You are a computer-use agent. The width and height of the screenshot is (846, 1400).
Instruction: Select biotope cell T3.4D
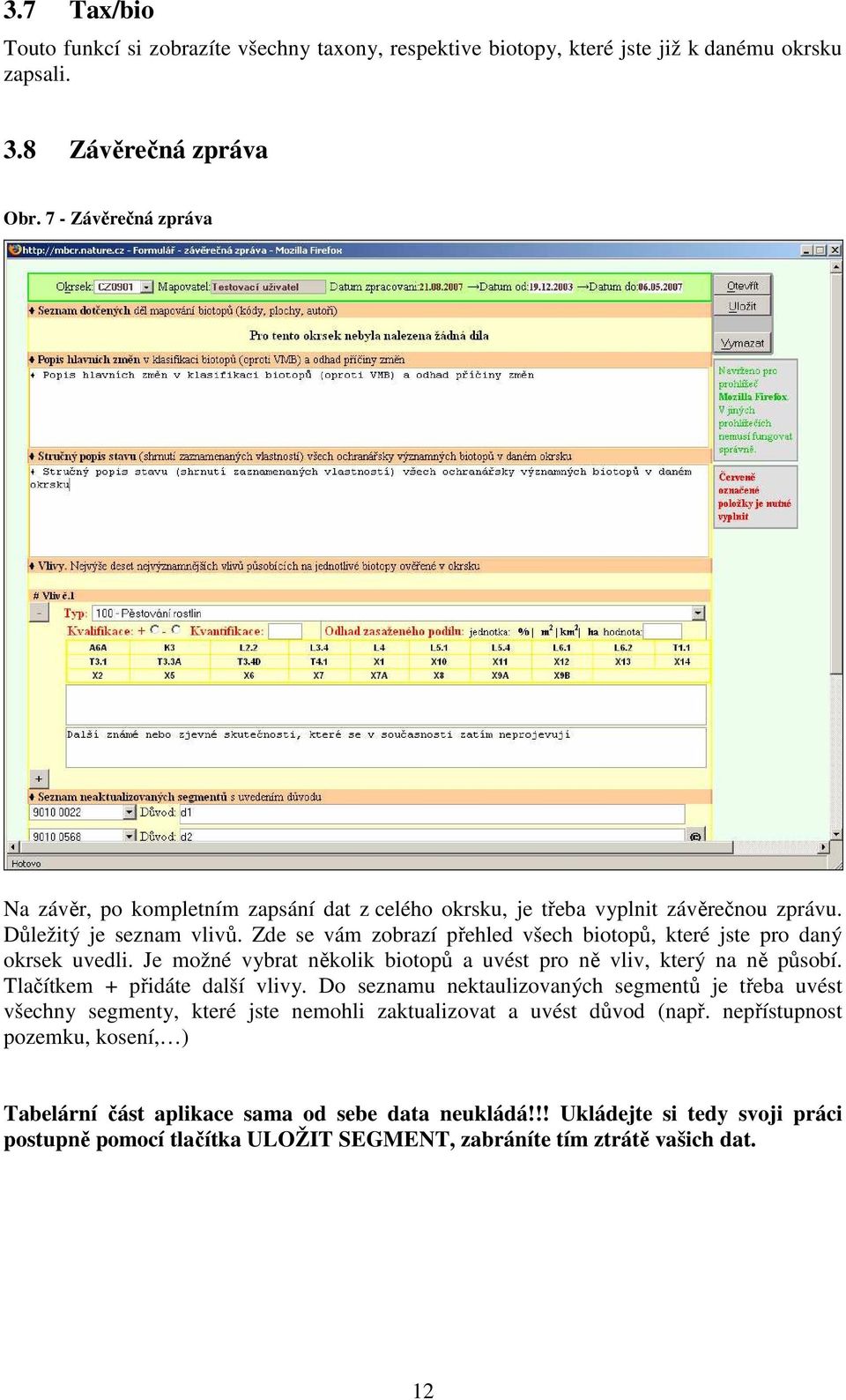click(249, 662)
